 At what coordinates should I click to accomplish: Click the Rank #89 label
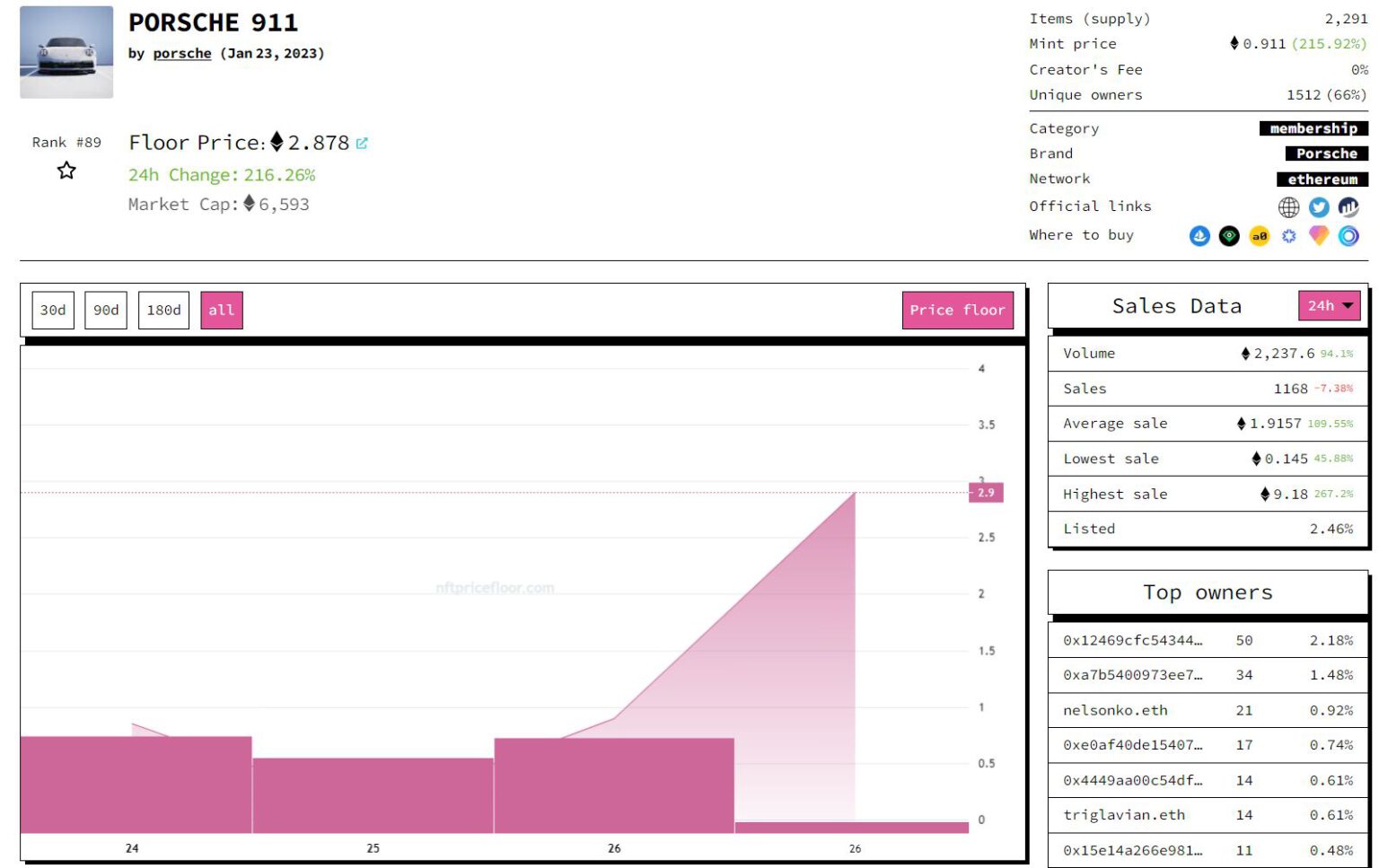point(66,143)
